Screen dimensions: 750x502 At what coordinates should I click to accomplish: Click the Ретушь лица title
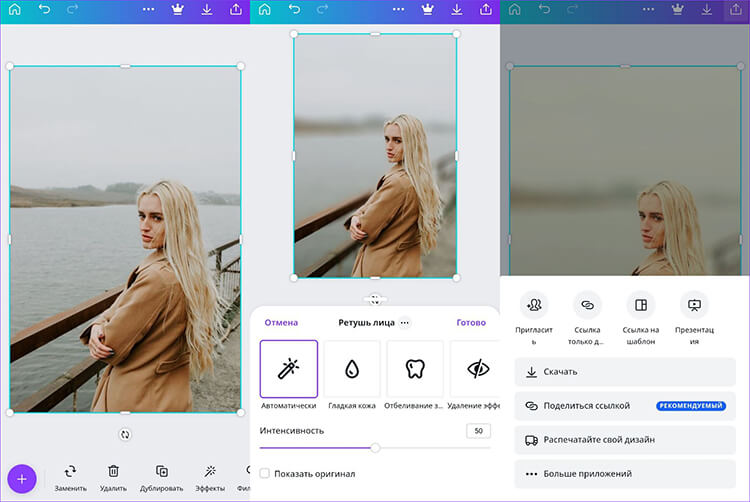366,323
